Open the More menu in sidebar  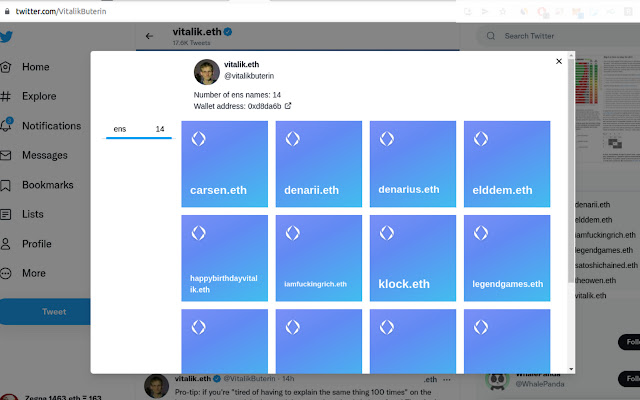[34, 273]
